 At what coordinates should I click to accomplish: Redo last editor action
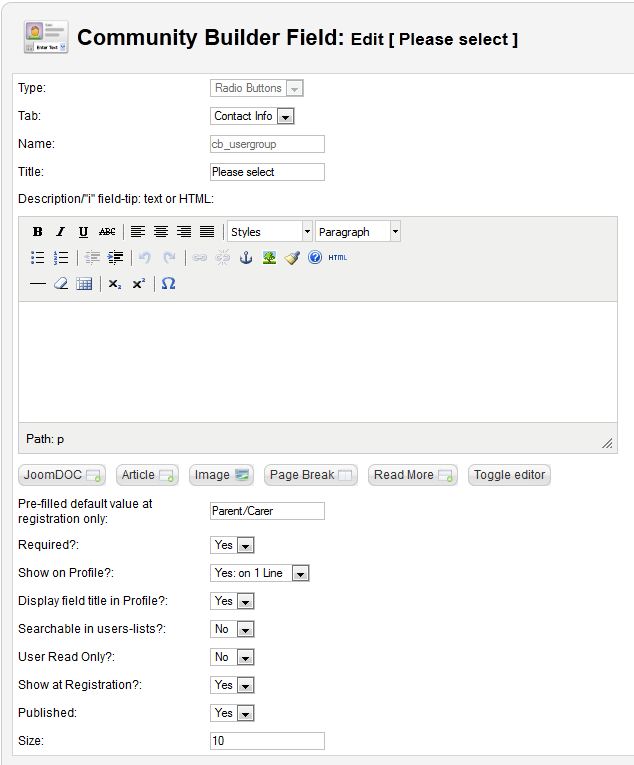[x=169, y=258]
